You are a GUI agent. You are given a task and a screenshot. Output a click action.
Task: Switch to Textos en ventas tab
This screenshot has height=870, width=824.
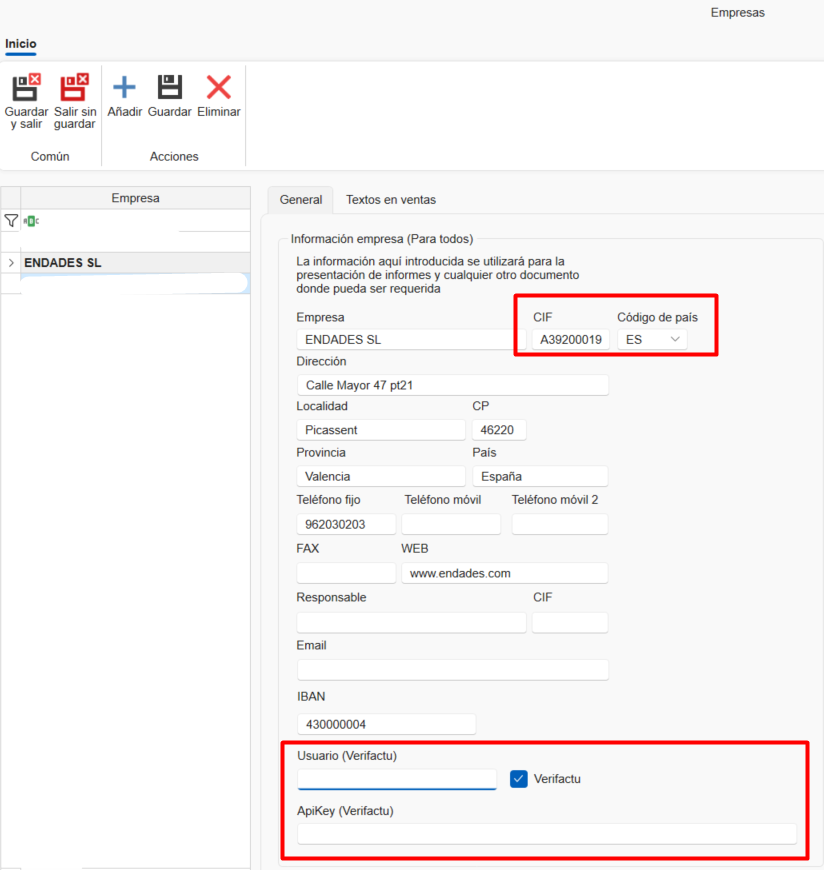tap(390, 200)
